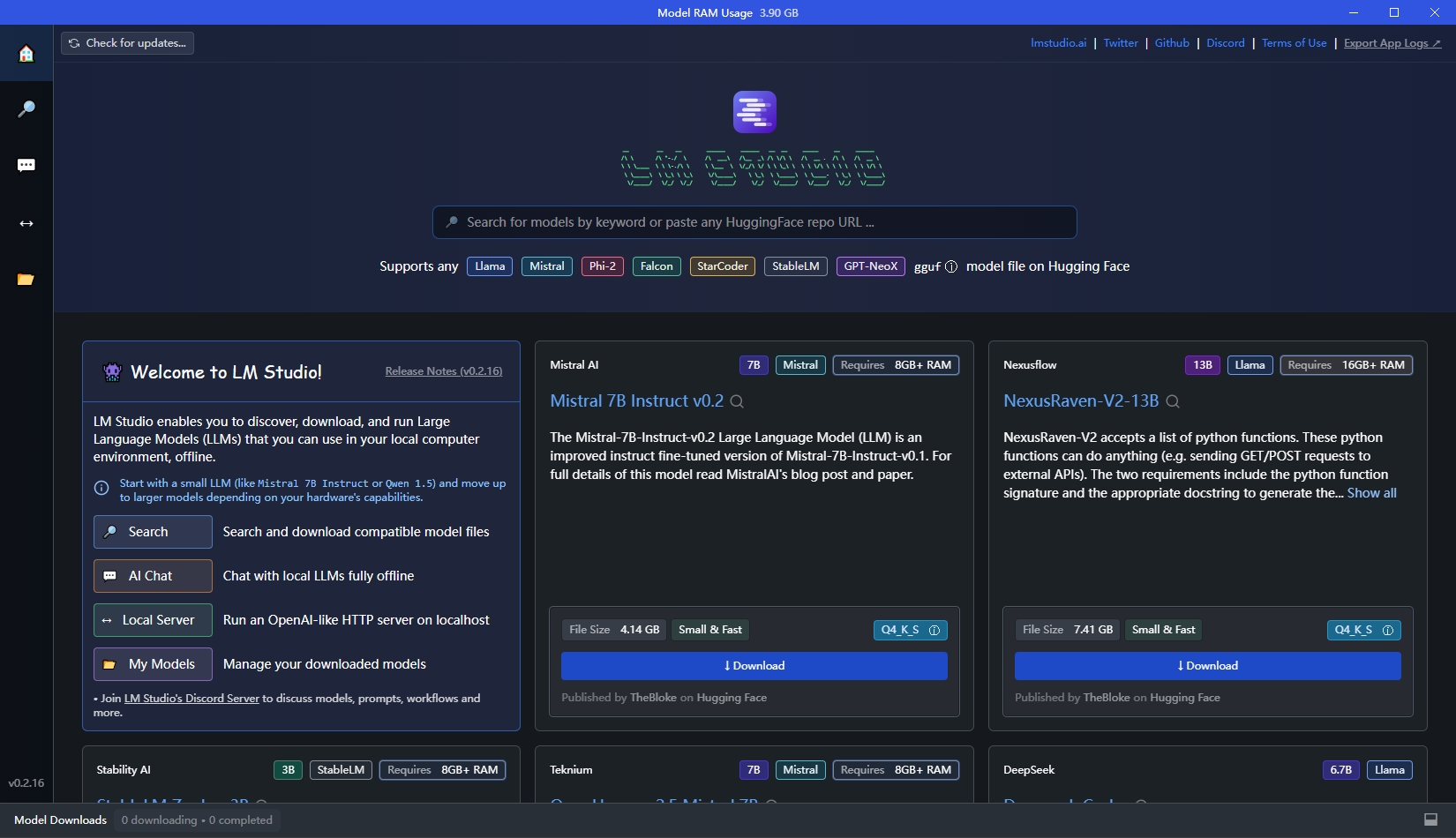Select the Mistral tag under search bar
1456x838 pixels.
tap(547, 266)
